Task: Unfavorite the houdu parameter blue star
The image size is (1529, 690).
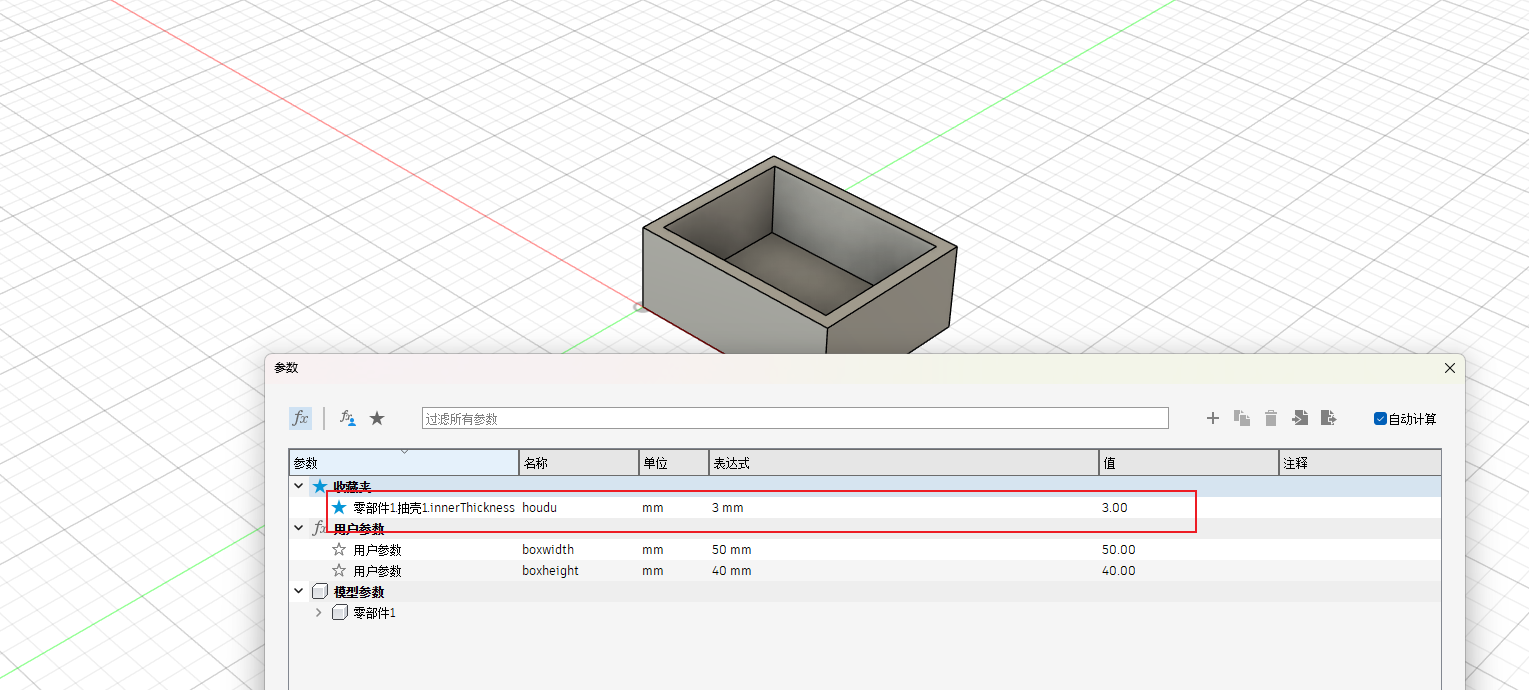Action: (339, 507)
